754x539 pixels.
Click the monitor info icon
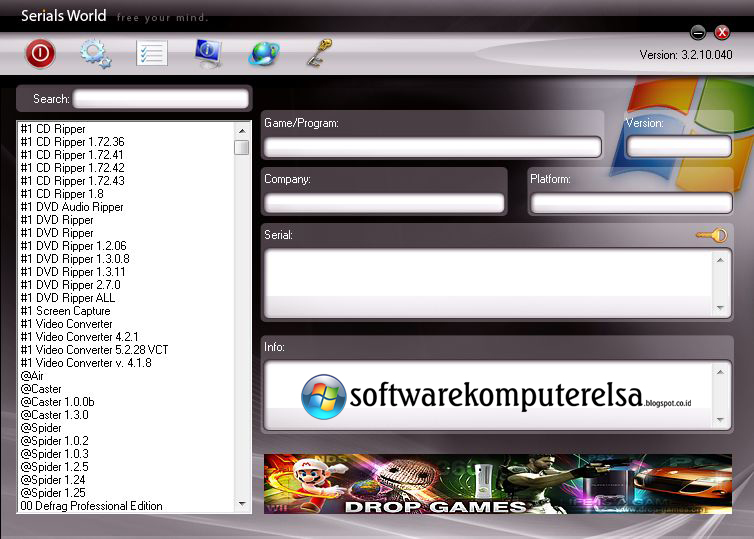pos(208,53)
